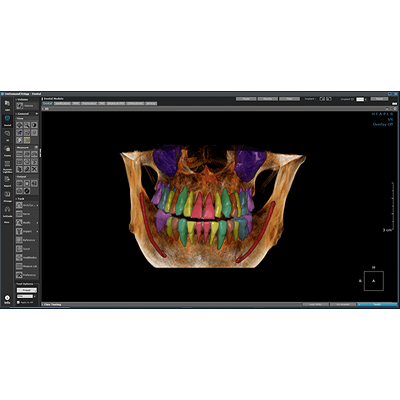
Task: Open the Dental module in the sidebar
Action: pyautogui.click(x=7, y=120)
